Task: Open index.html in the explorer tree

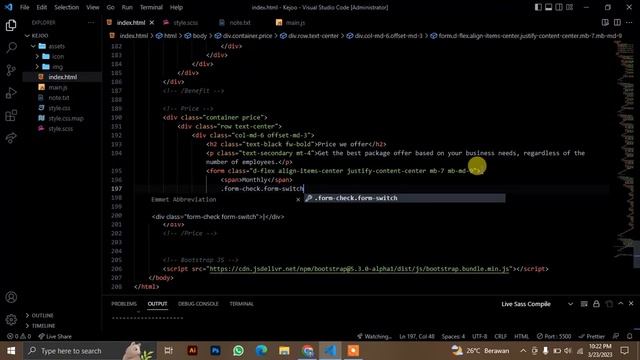Action: [x=62, y=77]
